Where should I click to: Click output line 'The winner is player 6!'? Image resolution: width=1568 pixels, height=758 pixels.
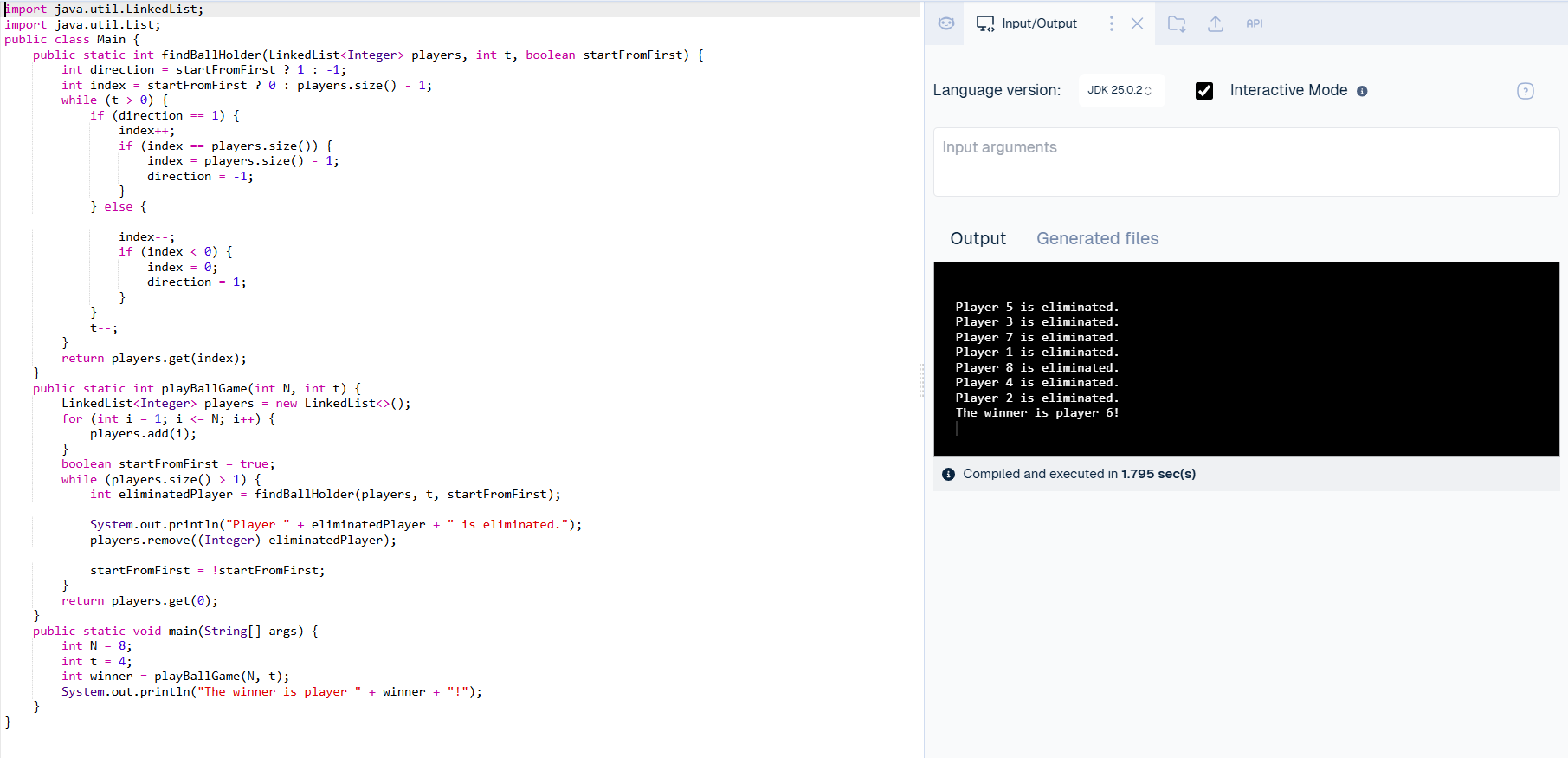tap(1036, 412)
